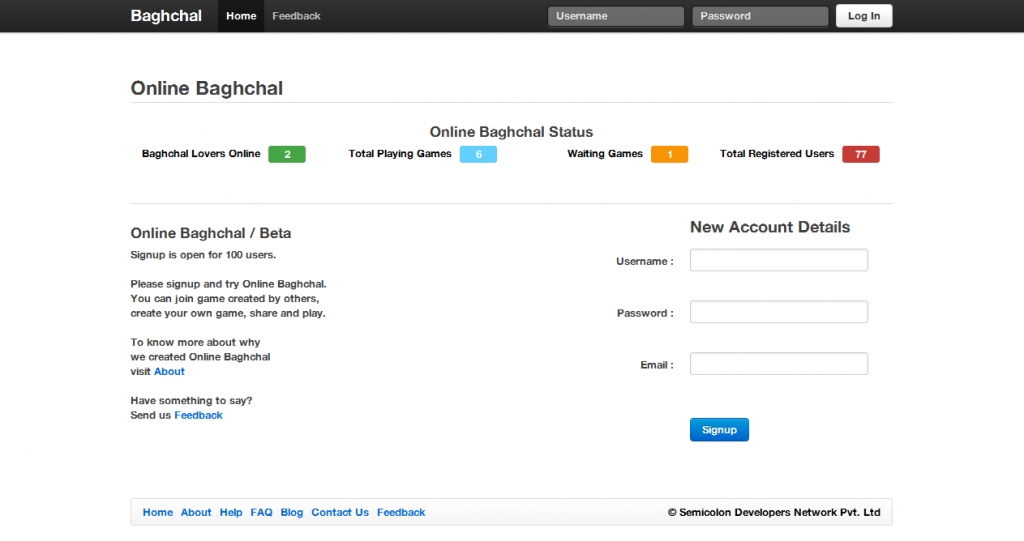Screen dimensions: 1024x541
Task: Click 'Signup is open for 100 users.' text
Action: [x=203, y=255]
